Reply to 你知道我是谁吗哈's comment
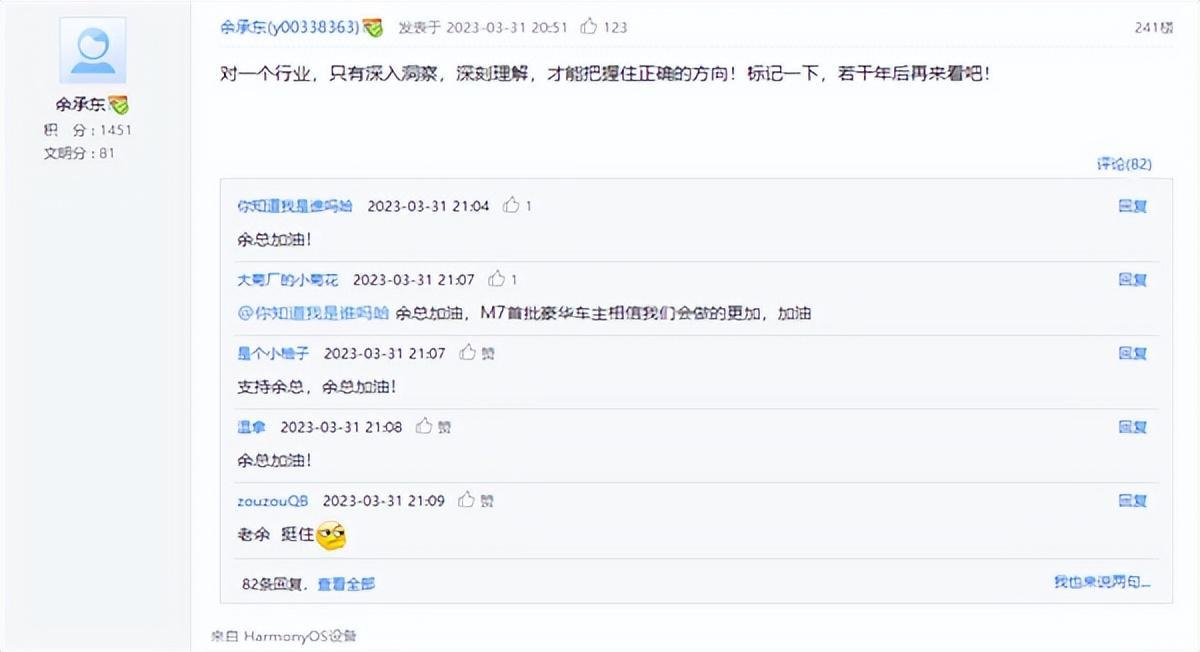 (1132, 206)
